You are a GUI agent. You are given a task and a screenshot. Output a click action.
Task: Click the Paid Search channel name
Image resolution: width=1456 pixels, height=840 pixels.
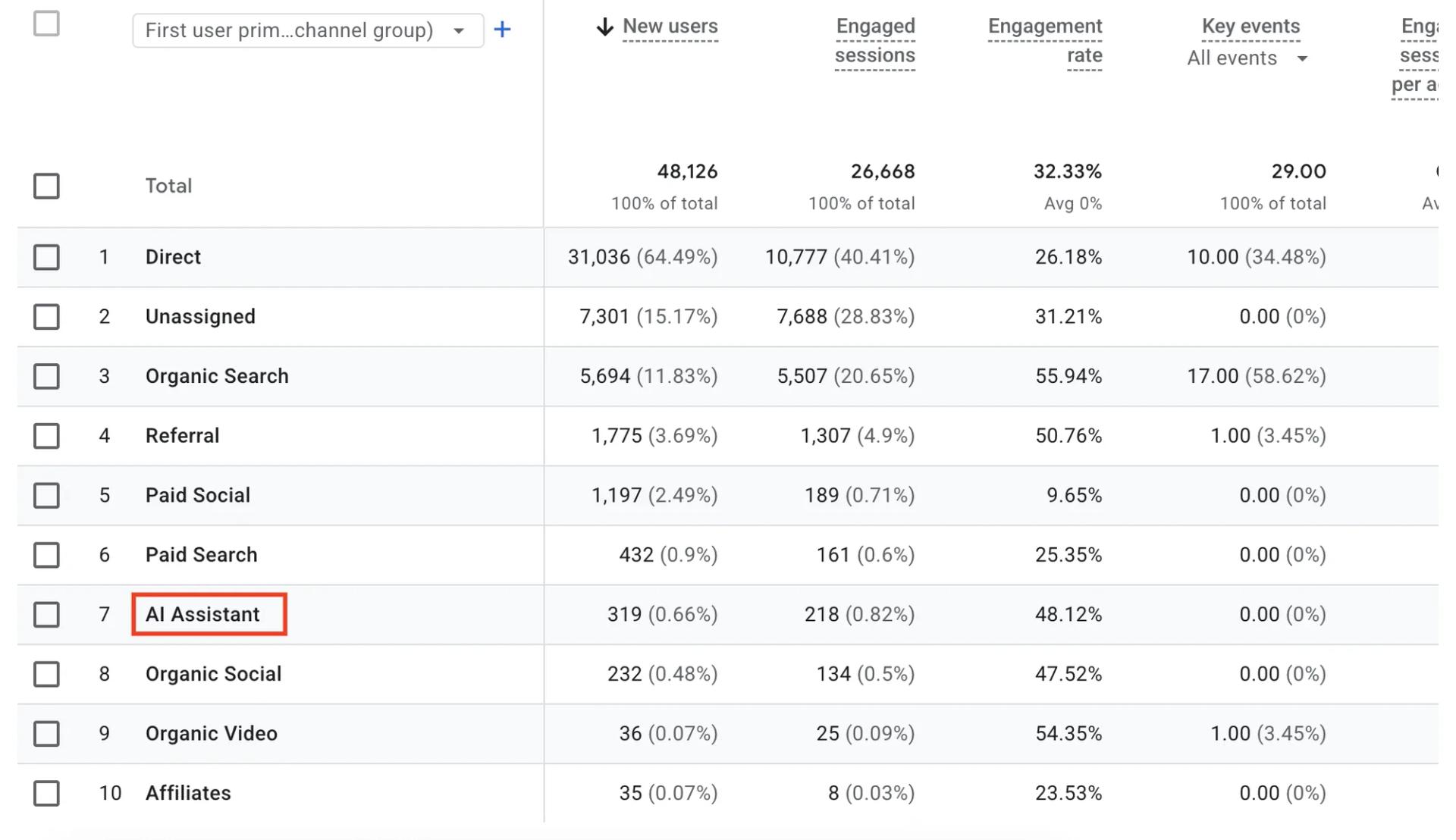point(201,555)
